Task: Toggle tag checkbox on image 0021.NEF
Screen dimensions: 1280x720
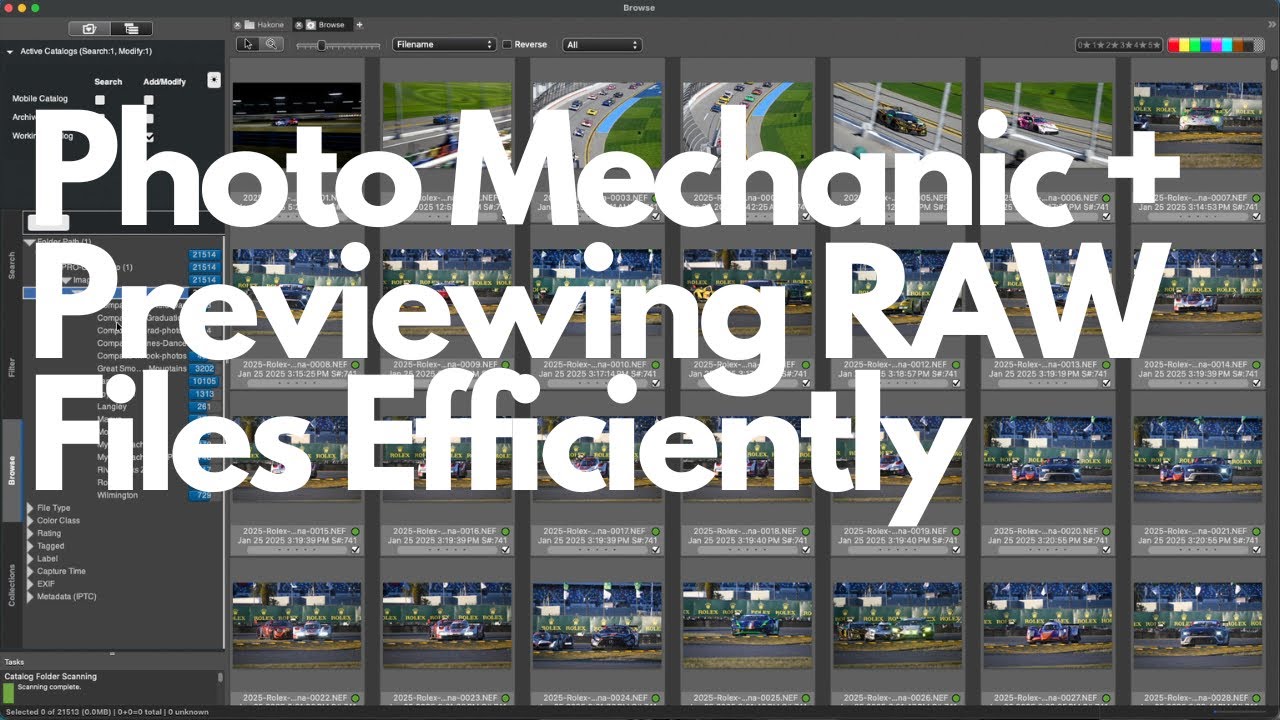Action: 1257,549
